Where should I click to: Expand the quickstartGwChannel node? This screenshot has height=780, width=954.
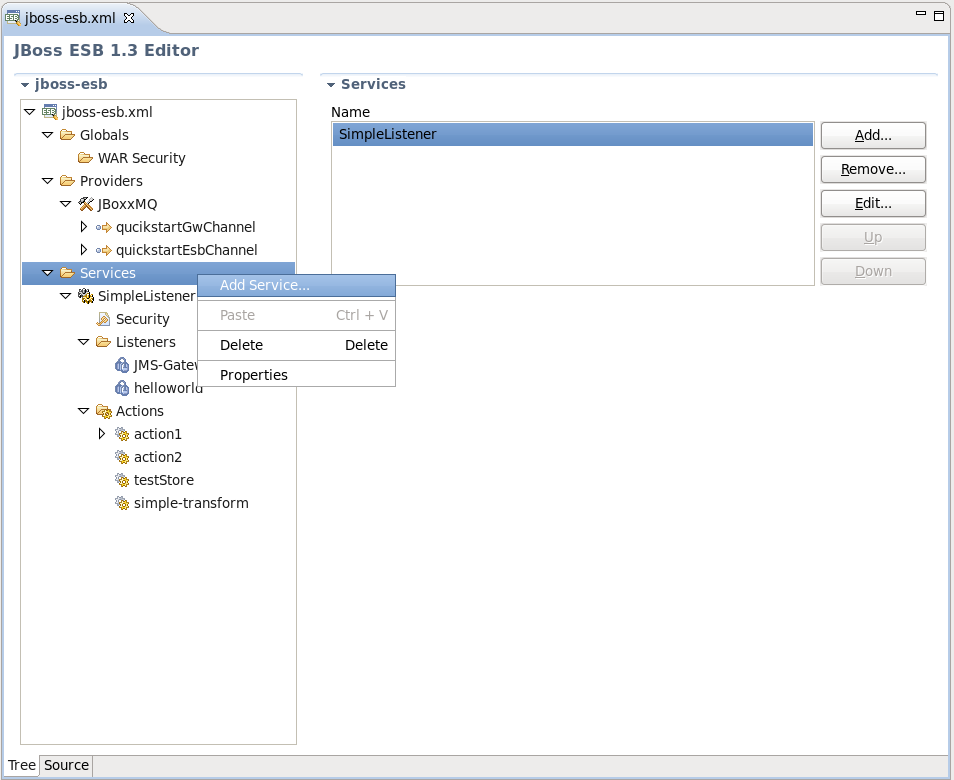[x=83, y=227]
